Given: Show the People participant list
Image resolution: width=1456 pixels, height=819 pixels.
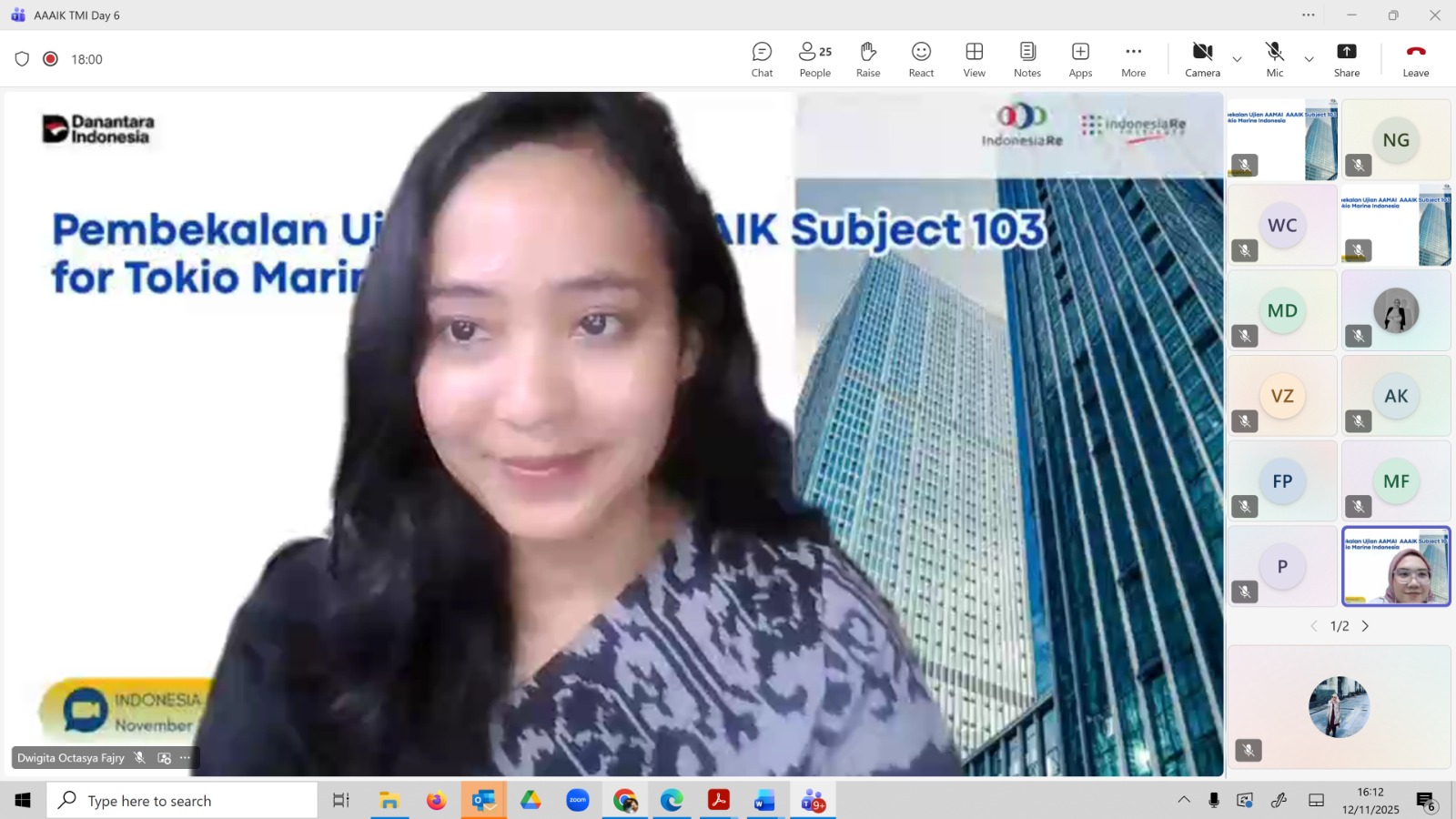Looking at the screenshot, I should (x=814, y=60).
